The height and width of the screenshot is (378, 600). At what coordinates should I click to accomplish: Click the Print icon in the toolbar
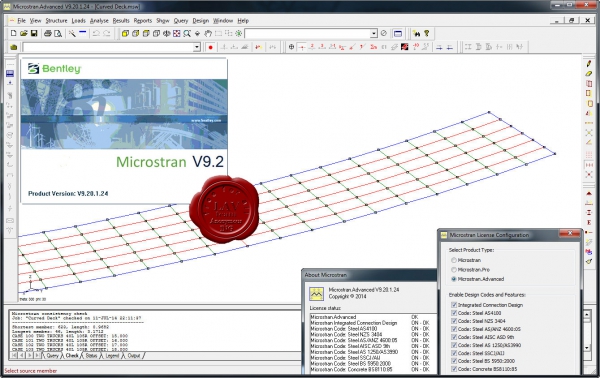click(x=48, y=34)
